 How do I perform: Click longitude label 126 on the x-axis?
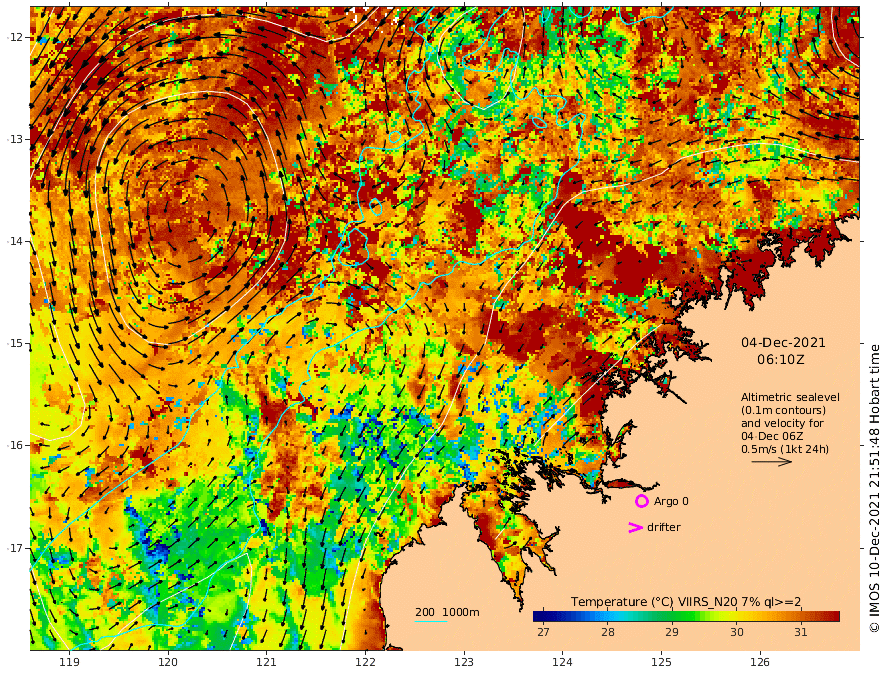pos(760,662)
